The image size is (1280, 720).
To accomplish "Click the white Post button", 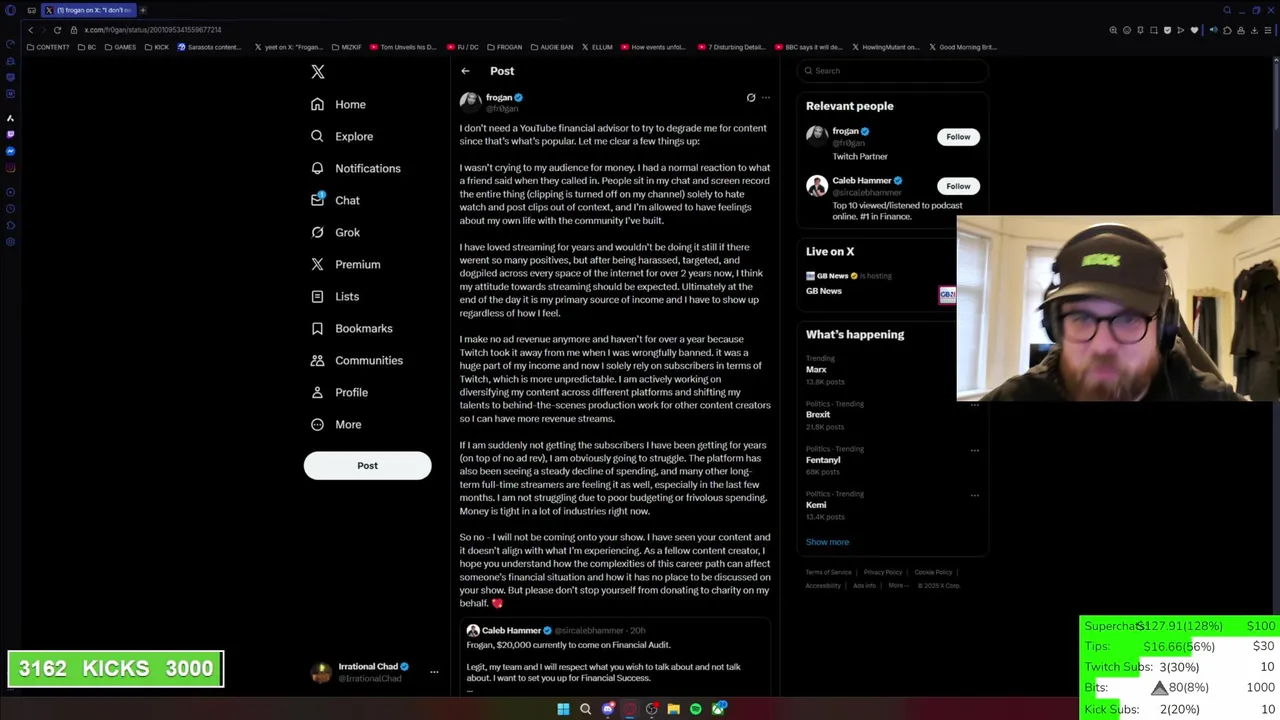I will (367, 465).
